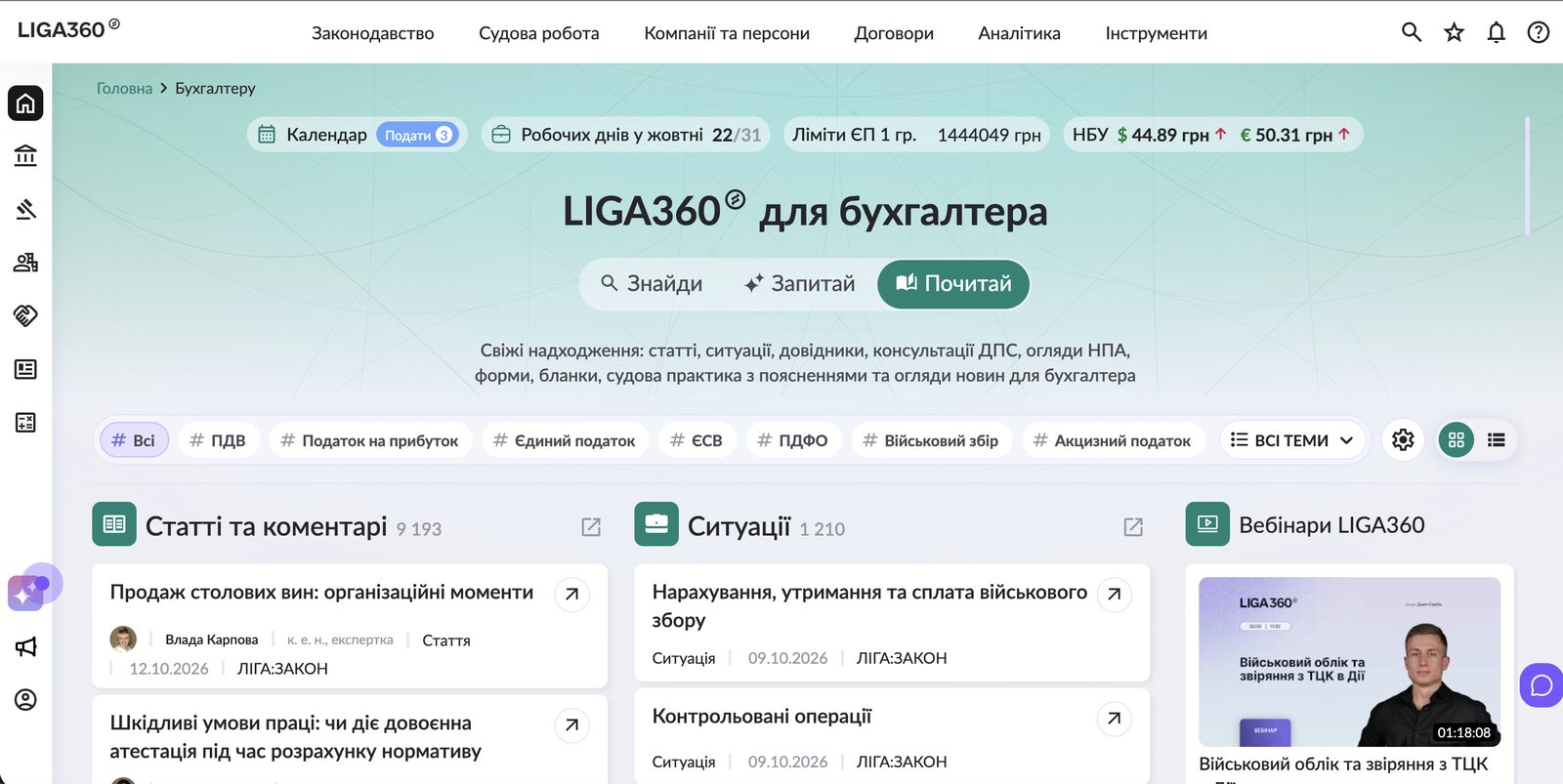1563x784 pixels.
Task: Open favorites via the star icon
Action: click(1455, 32)
